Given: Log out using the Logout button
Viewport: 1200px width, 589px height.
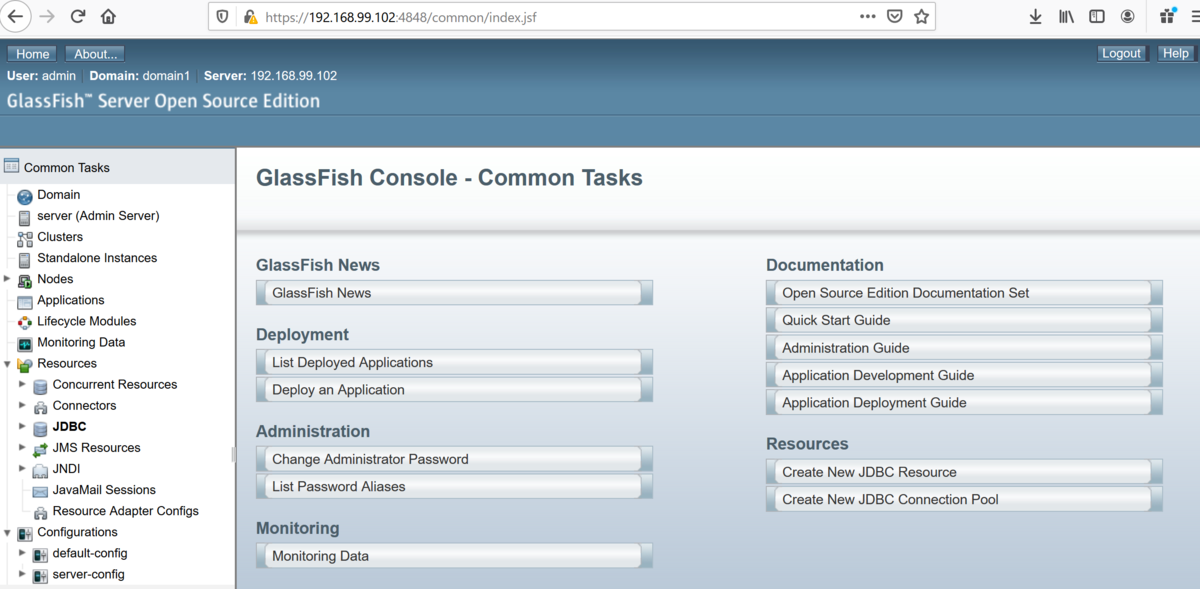Looking at the screenshot, I should coord(1121,53).
